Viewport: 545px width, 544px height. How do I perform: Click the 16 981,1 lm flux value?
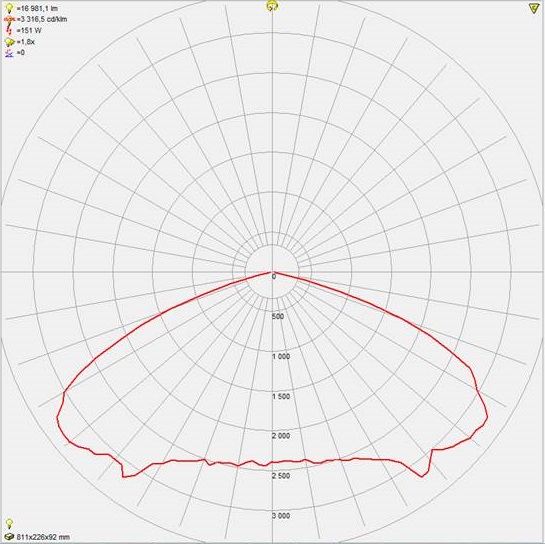pyautogui.click(x=37, y=8)
